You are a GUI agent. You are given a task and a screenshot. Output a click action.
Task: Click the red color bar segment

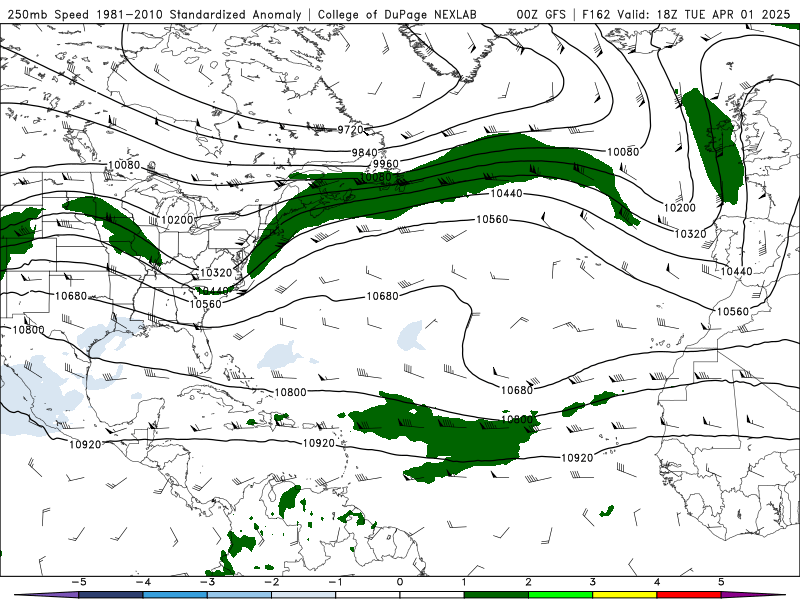688,595
